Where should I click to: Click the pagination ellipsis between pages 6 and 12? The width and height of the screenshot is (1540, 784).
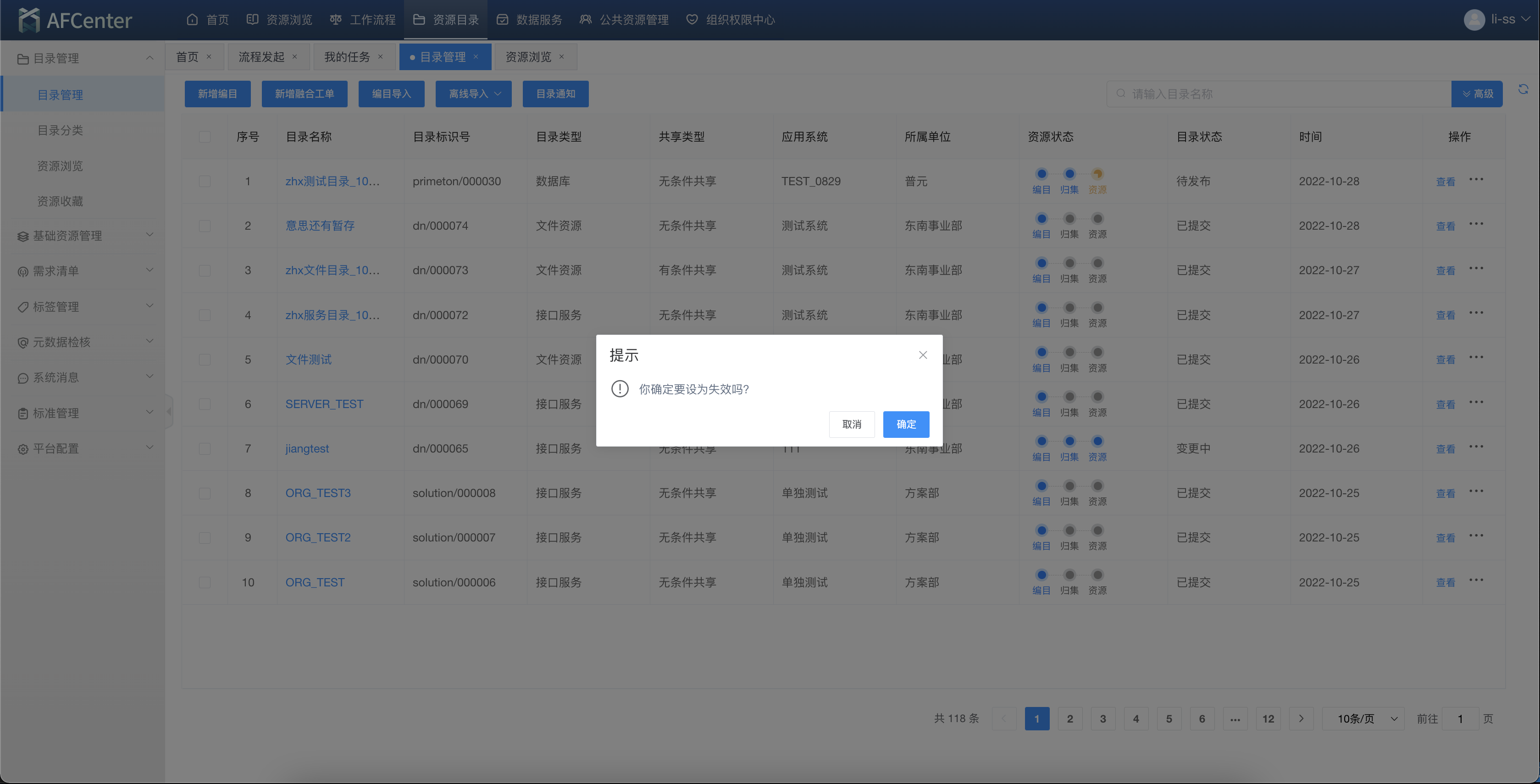1235,718
